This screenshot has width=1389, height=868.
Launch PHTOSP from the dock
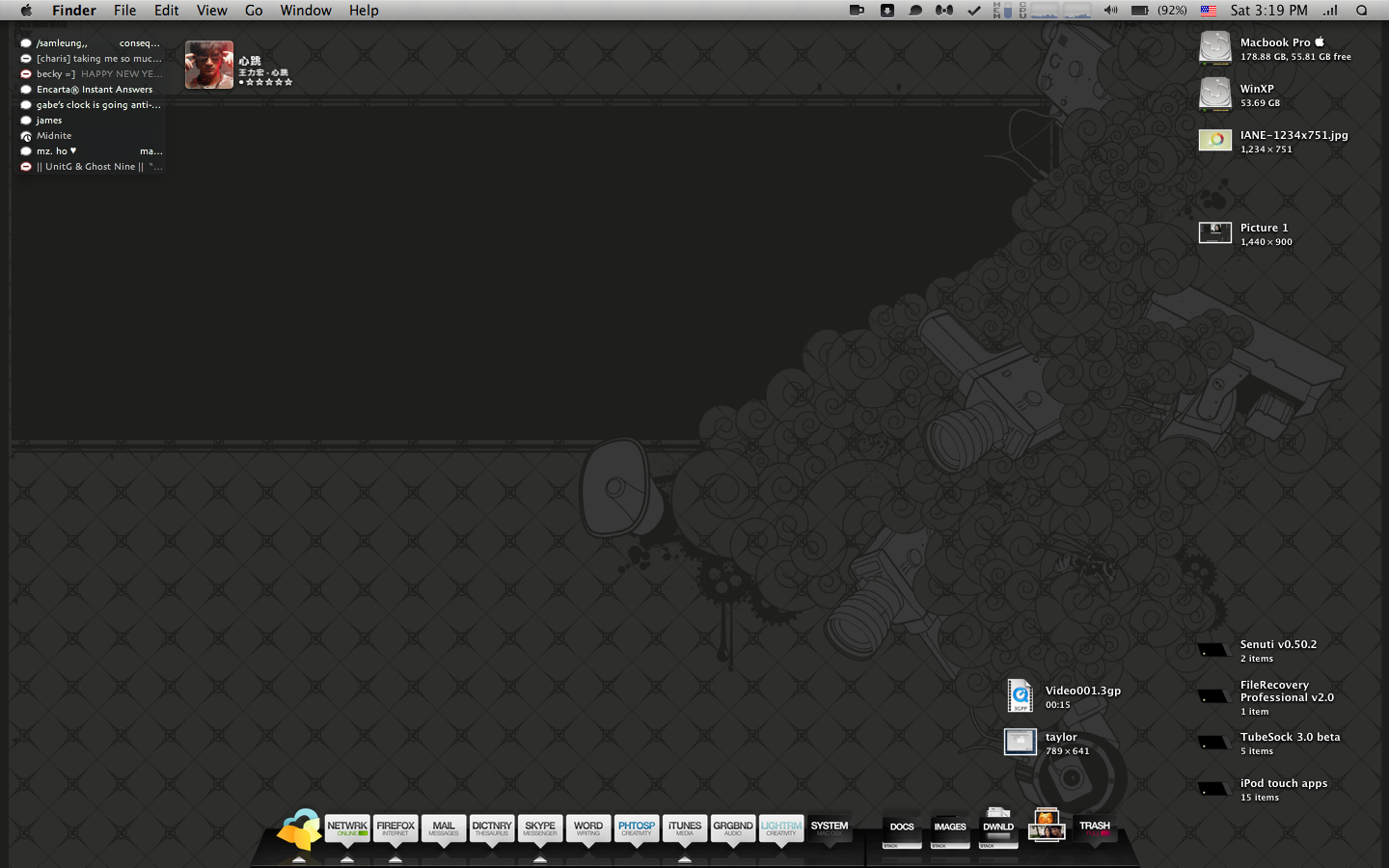637,828
